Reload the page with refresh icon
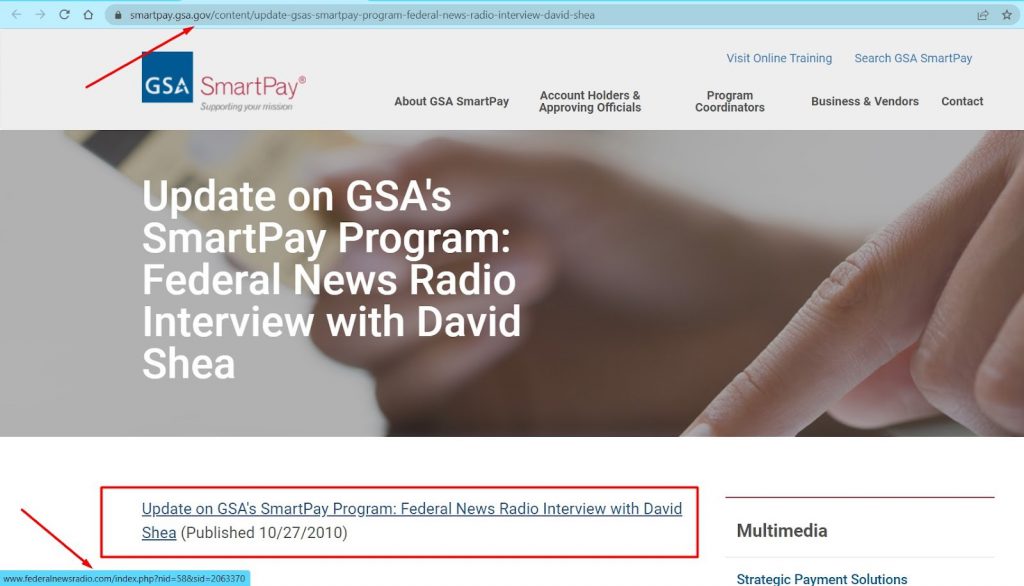The width and height of the screenshot is (1024, 586). (64, 14)
